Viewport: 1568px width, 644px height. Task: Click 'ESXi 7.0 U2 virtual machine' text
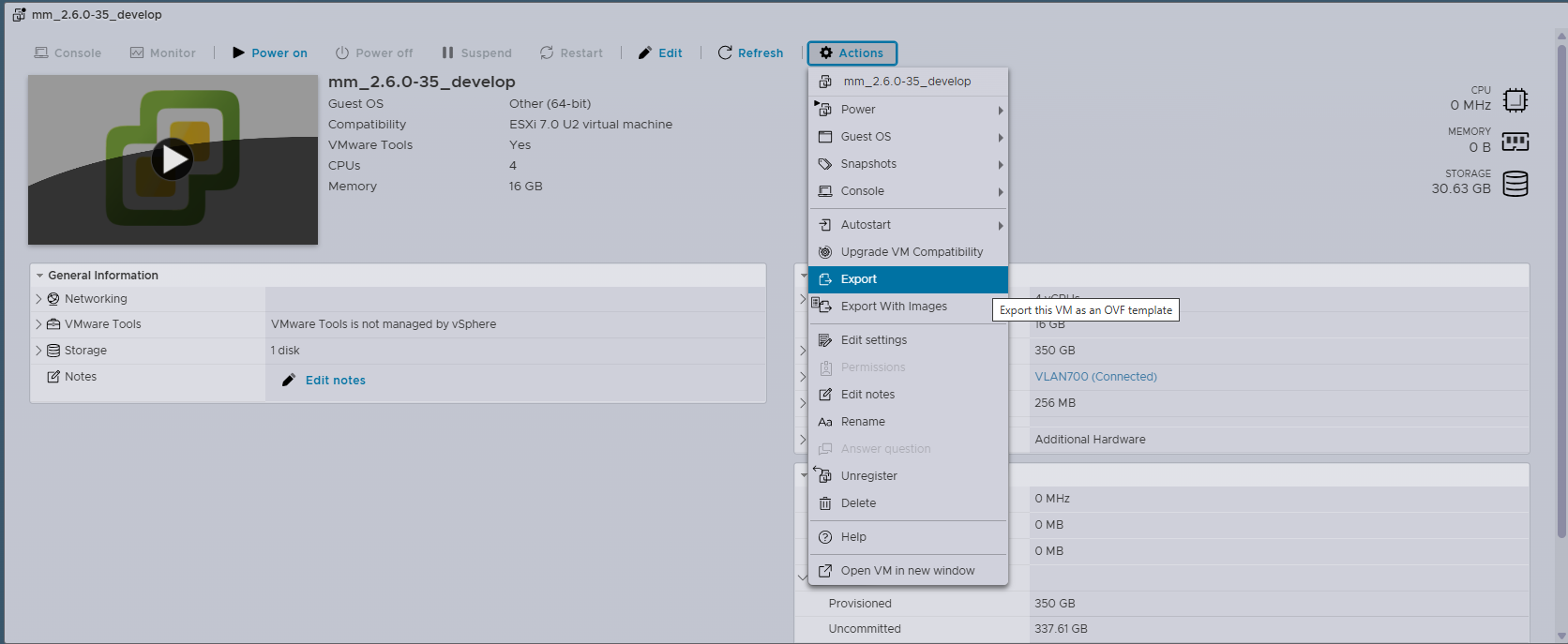click(591, 125)
